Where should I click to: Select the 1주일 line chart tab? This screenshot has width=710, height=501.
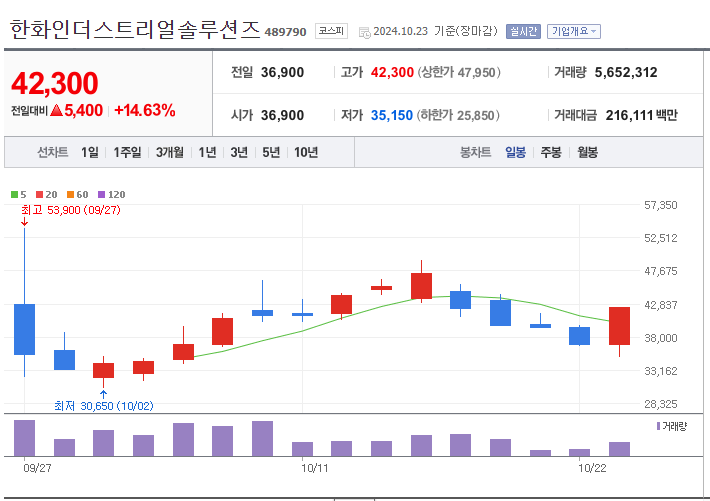pyautogui.click(x=127, y=152)
